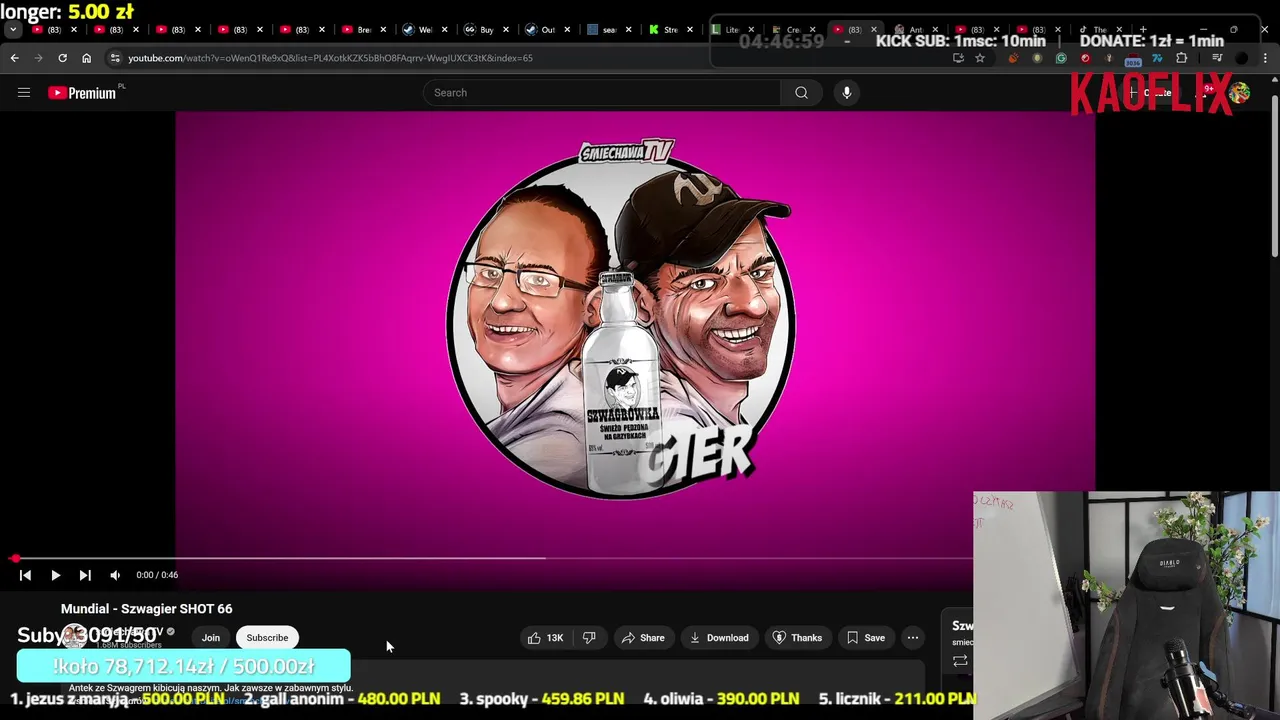Viewport: 1280px width, 720px height.
Task: Expand the tab search dropdown arrow
Action: tap(12, 30)
